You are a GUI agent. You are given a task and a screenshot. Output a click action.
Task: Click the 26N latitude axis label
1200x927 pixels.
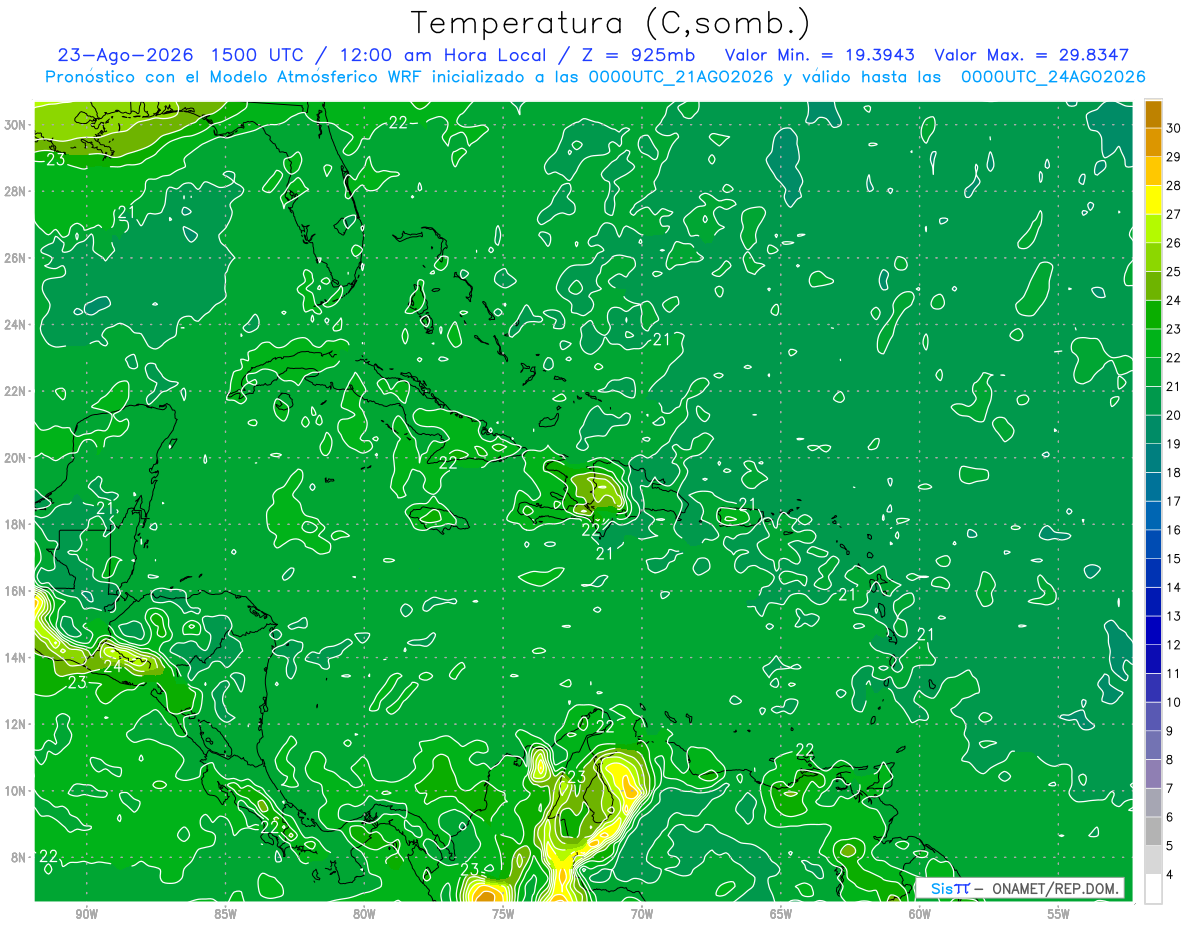point(16,258)
